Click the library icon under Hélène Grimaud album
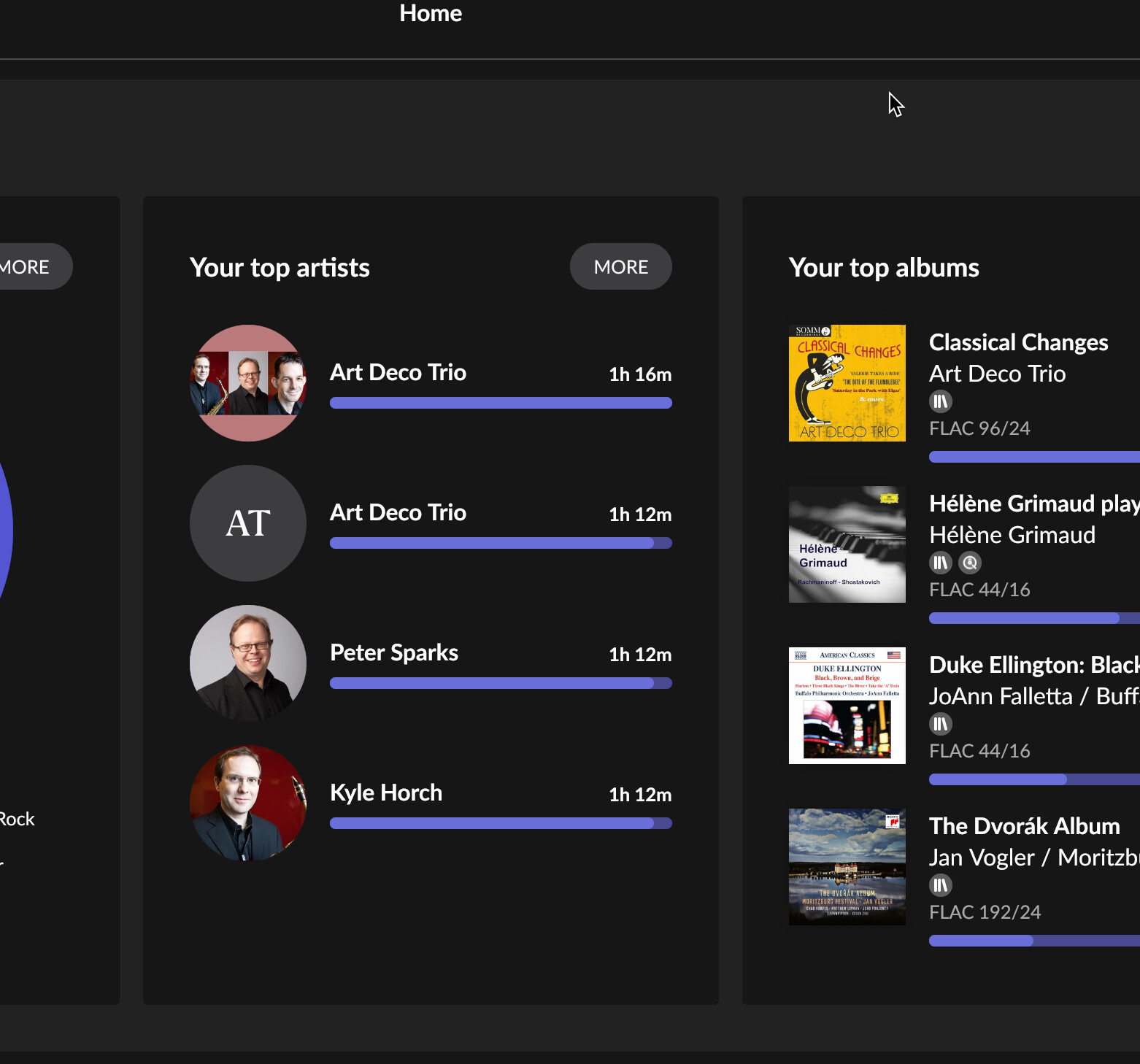Viewport: 1140px width, 1064px height. (940, 563)
